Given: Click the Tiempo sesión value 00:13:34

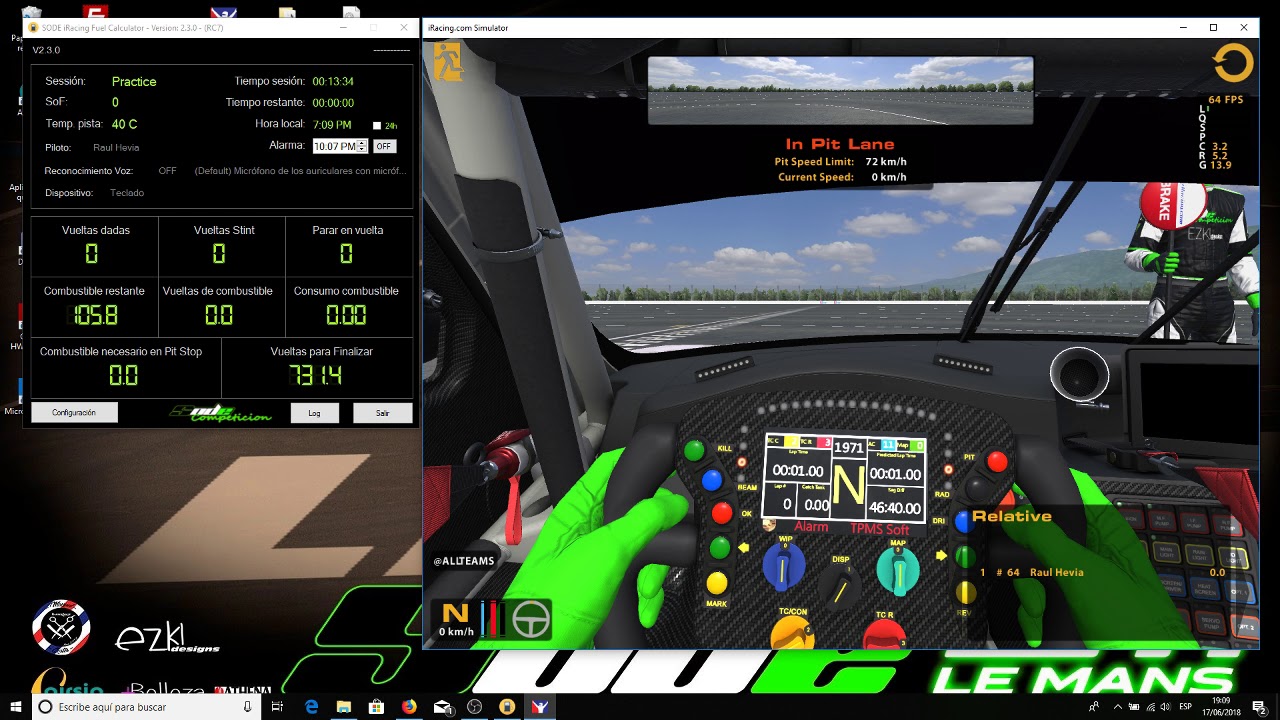Looking at the screenshot, I should tap(333, 82).
